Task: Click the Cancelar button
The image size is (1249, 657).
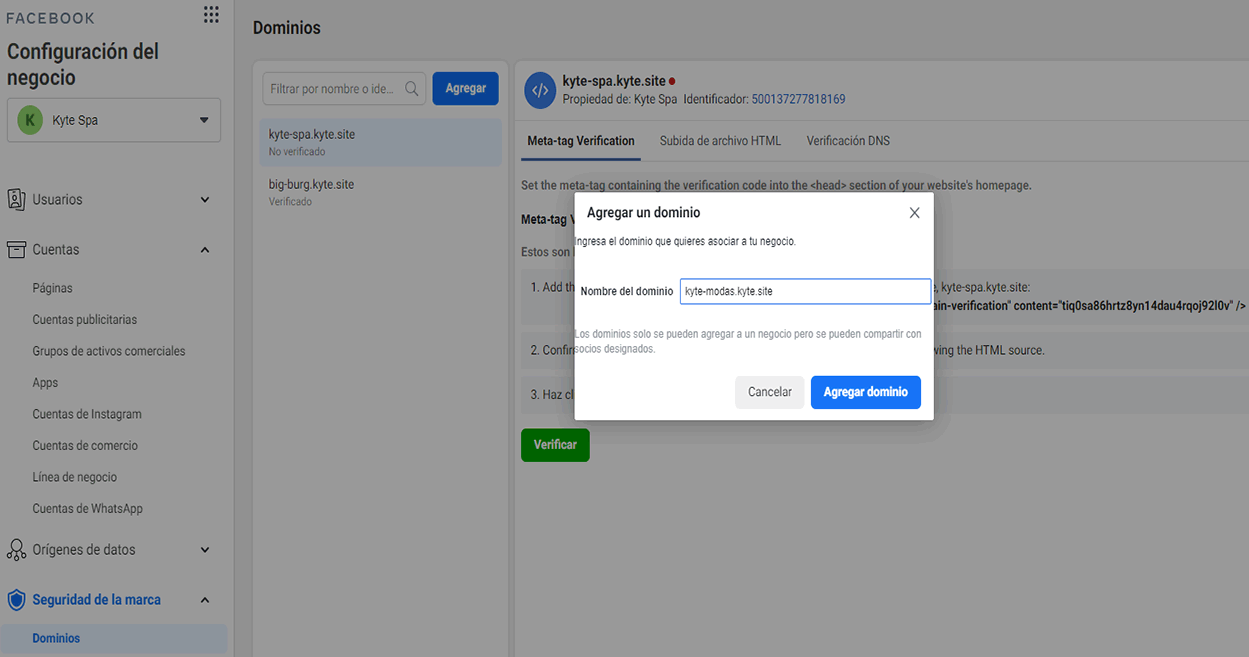Action: click(x=770, y=392)
